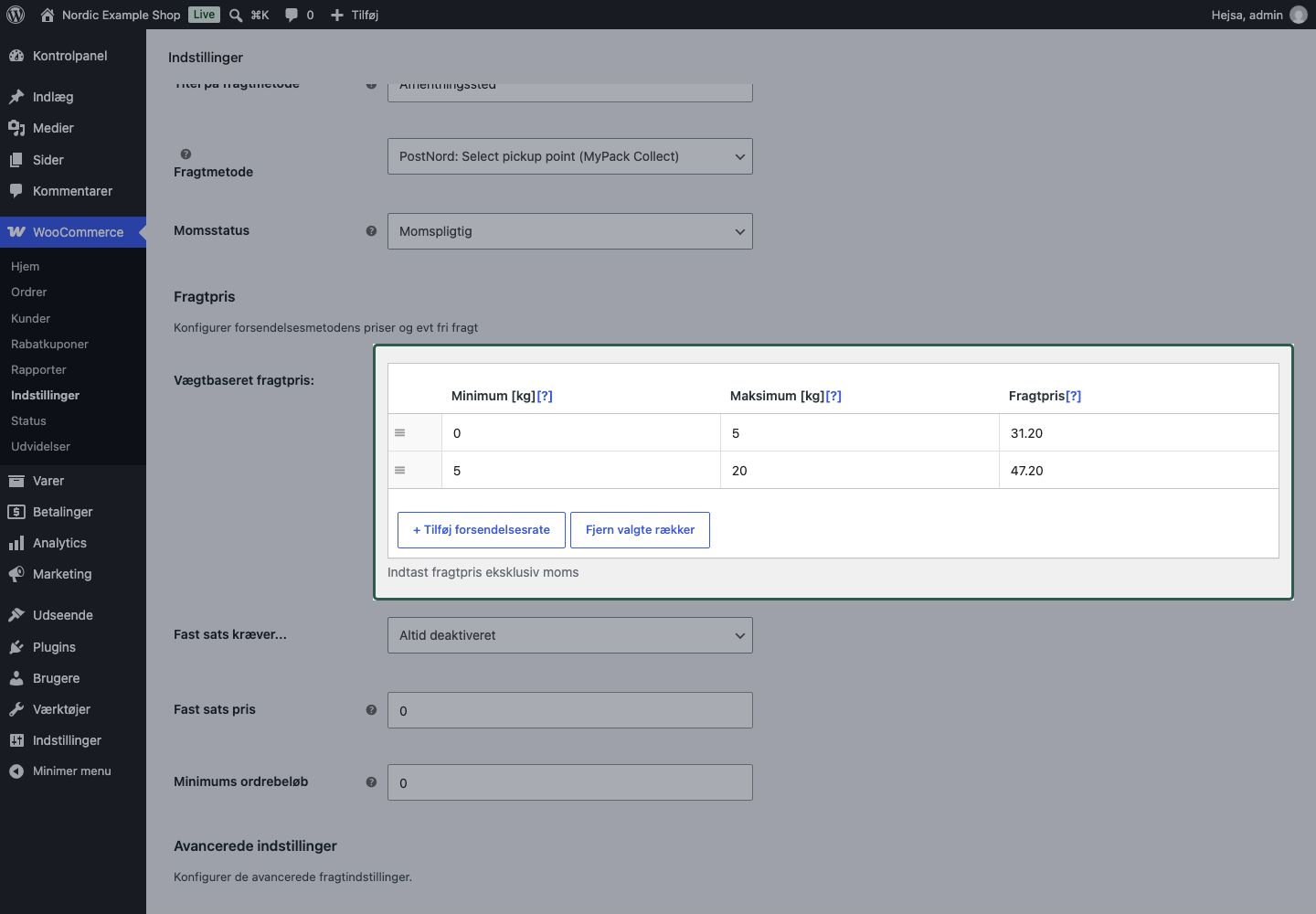Click the Kommentarer sidebar icon
The height and width of the screenshot is (914, 1316).
pos(16,191)
